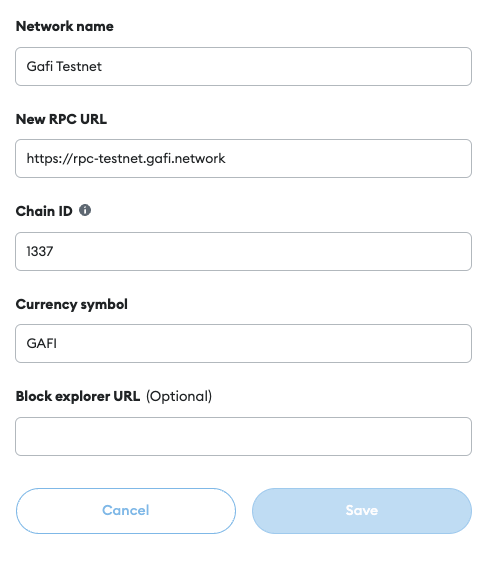The width and height of the screenshot is (496, 565).
Task: Click the 'Gafi' word in network name
Action: coord(40,66)
